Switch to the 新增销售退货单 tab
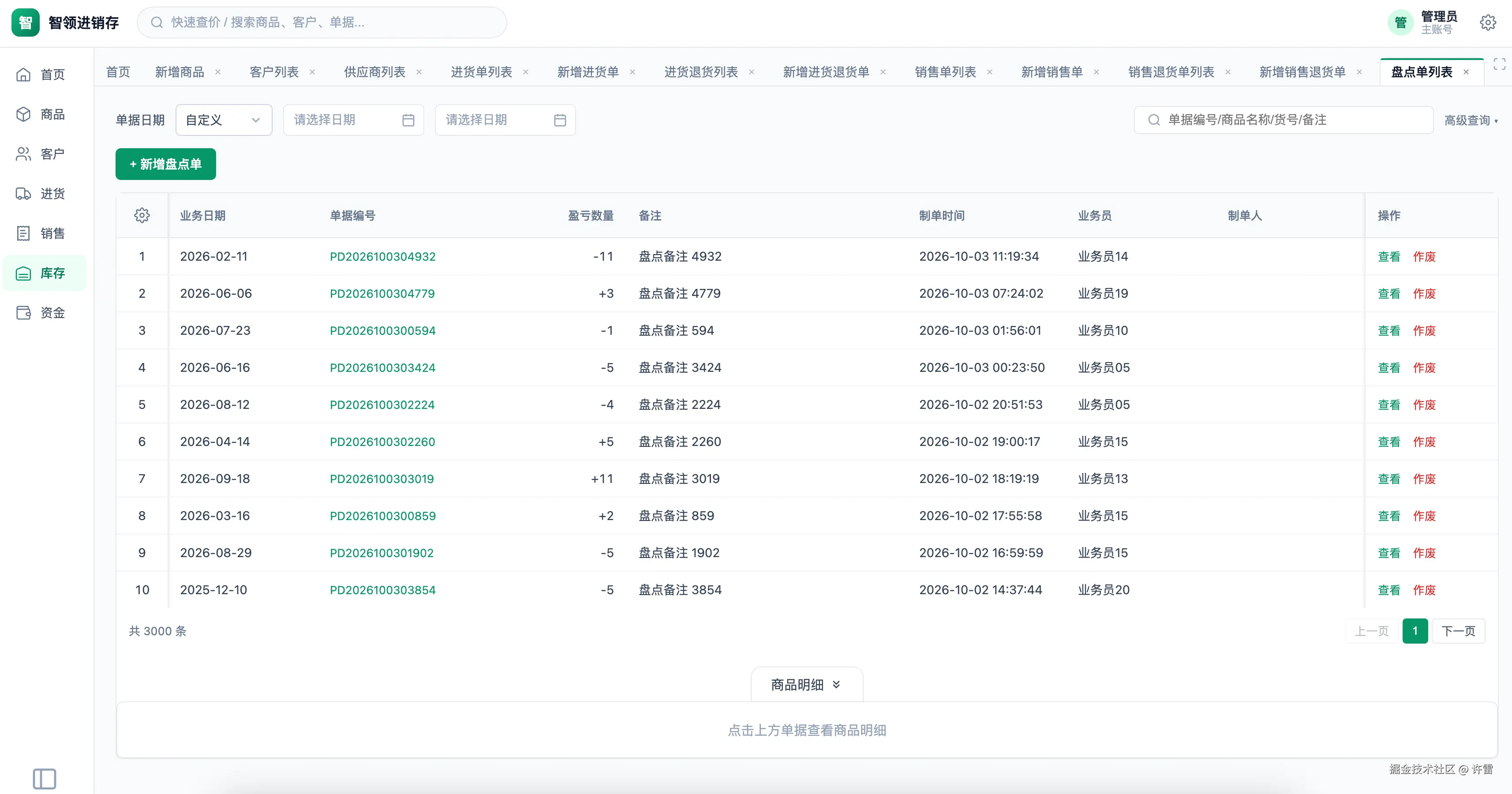The height and width of the screenshot is (794, 1512). pyautogui.click(x=1302, y=72)
